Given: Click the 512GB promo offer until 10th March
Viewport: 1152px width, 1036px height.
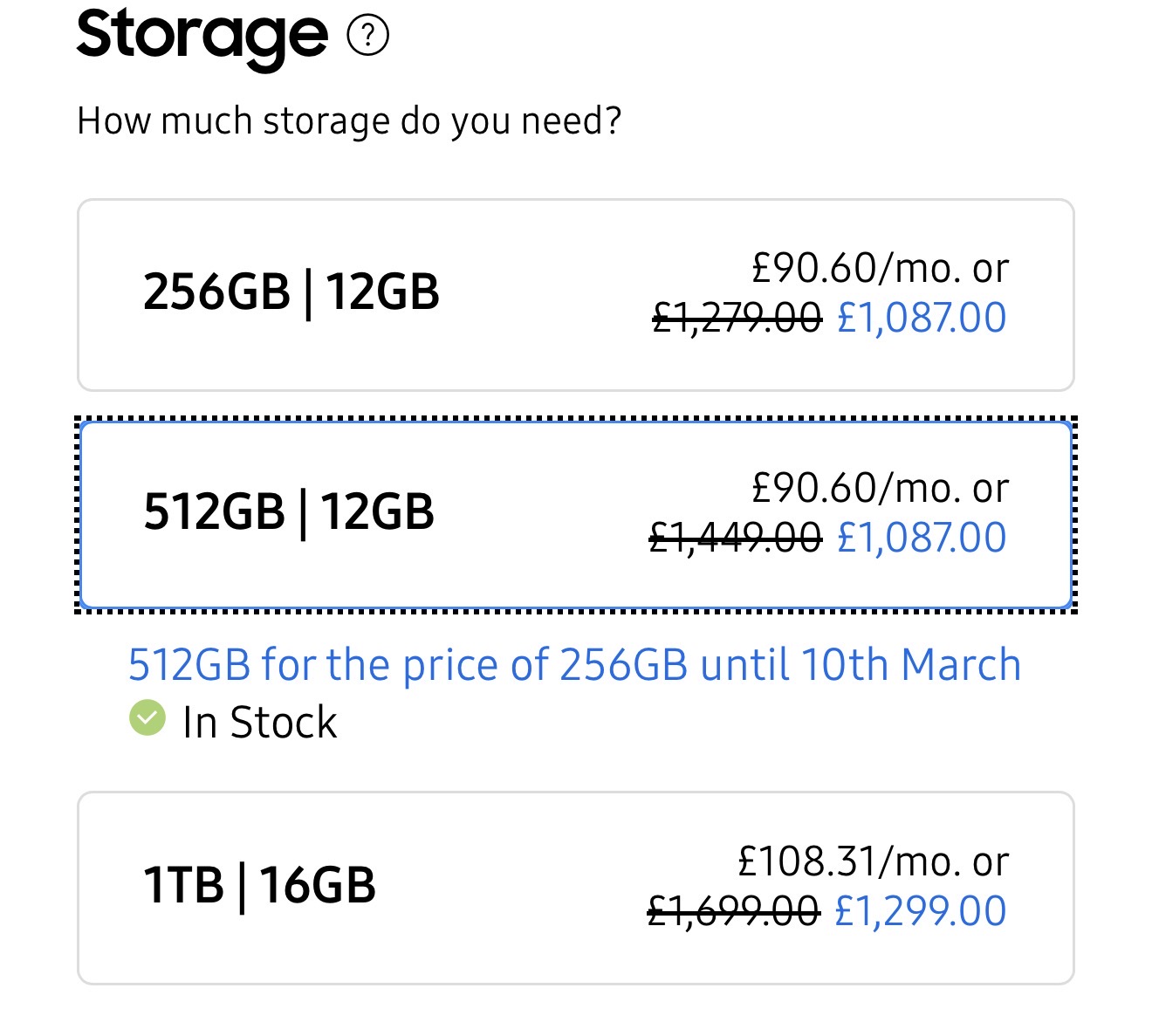Looking at the screenshot, I should click(574, 665).
